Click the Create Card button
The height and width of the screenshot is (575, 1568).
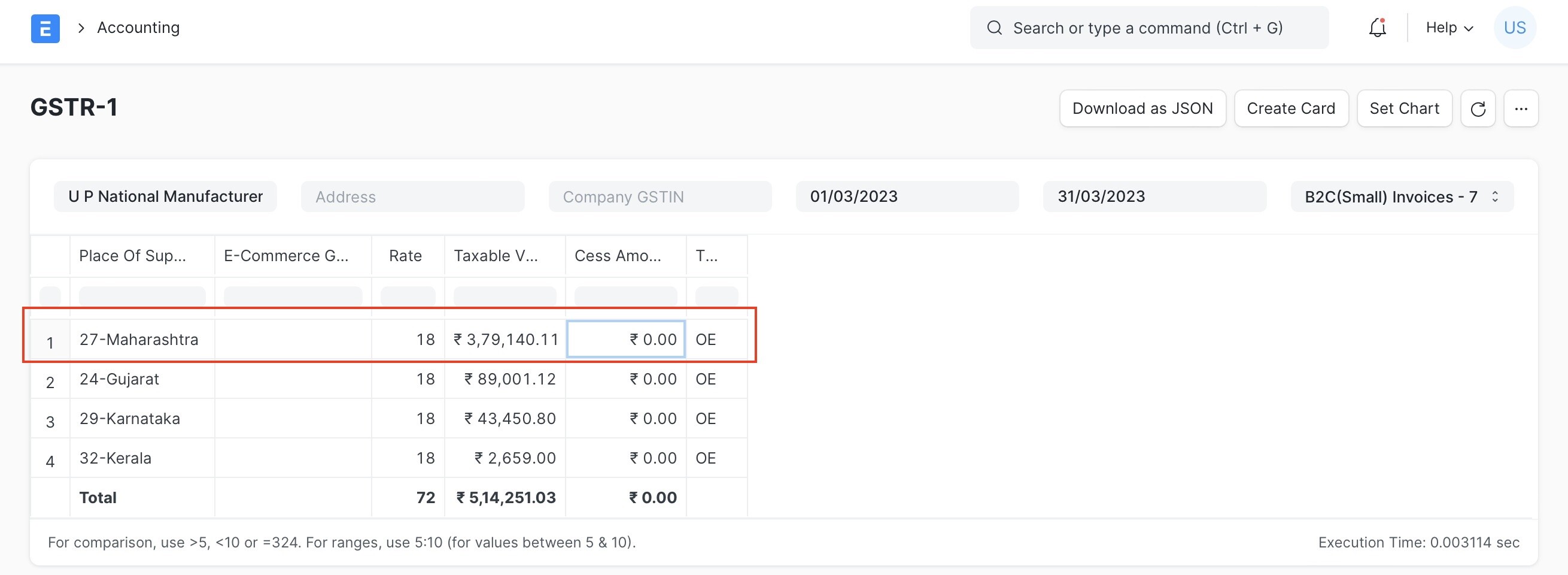(1290, 109)
